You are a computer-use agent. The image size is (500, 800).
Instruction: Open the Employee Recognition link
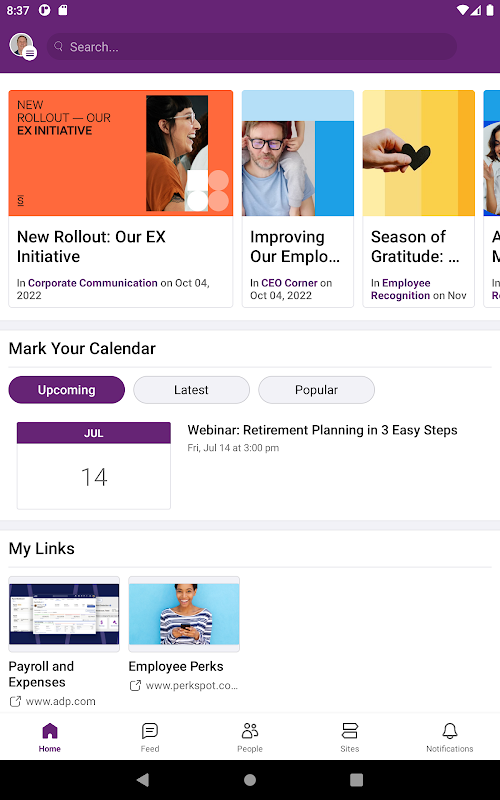(x=401, y=289)
